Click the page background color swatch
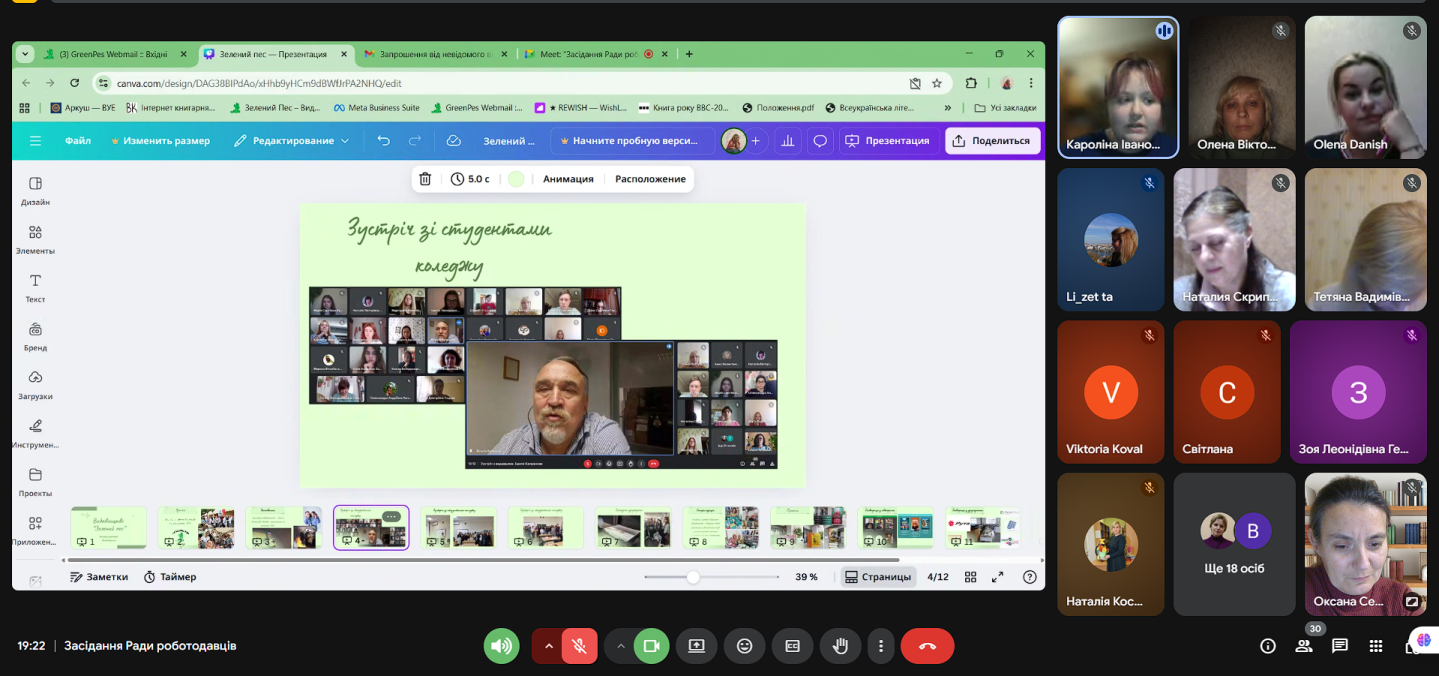This screenshot has height=676, width=1439. (516, 179)
